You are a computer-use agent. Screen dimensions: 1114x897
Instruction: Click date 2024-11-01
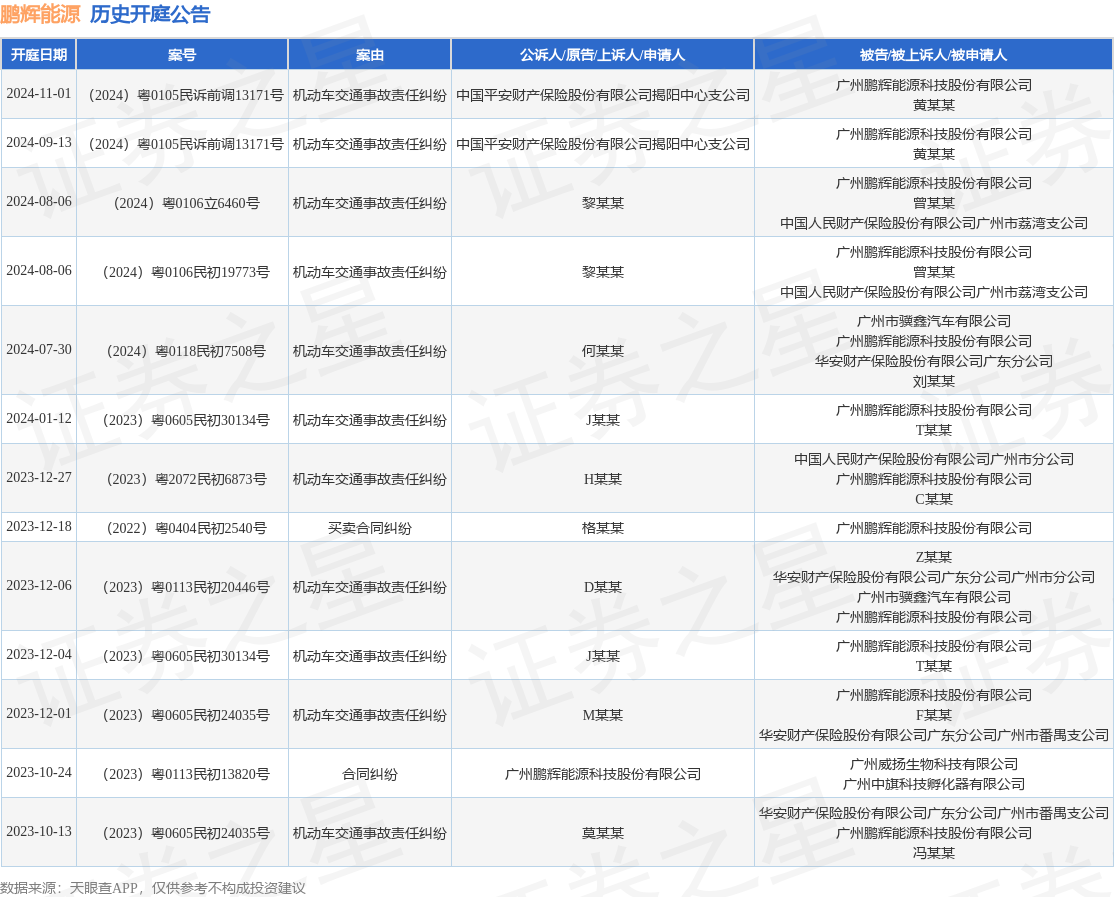[39, 94]
